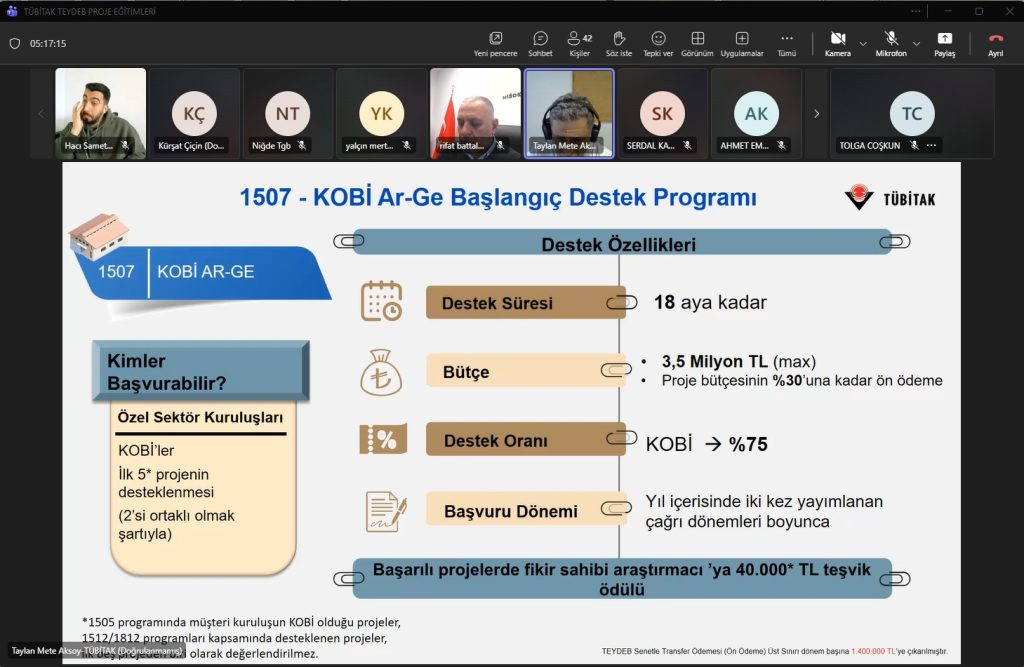Open Uygulamalar apps panel
This screenshot has width=1024, height=667.
pos(742,43)
